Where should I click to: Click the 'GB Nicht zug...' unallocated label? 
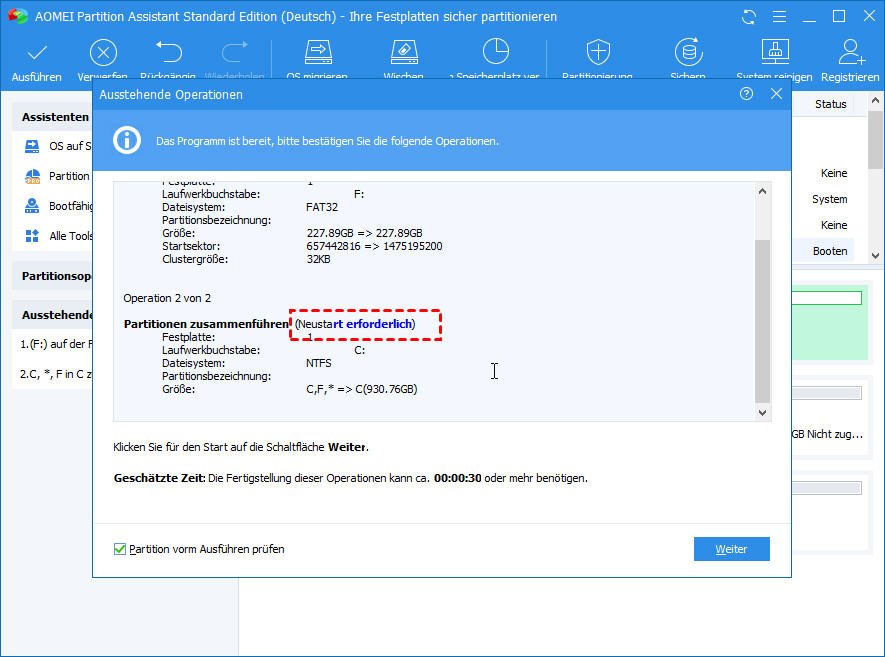(x=827, y=434)
